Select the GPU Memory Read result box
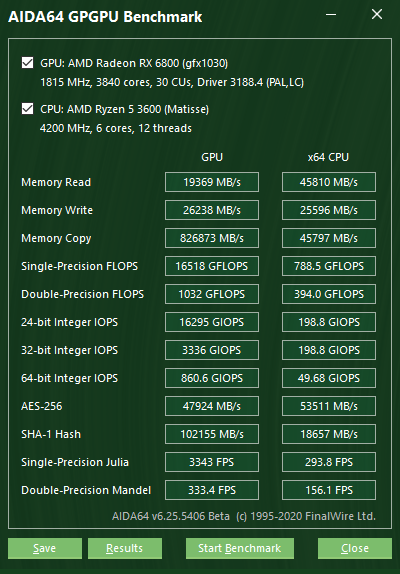This screenshot has height=574, width=400. tap(212, 182)
